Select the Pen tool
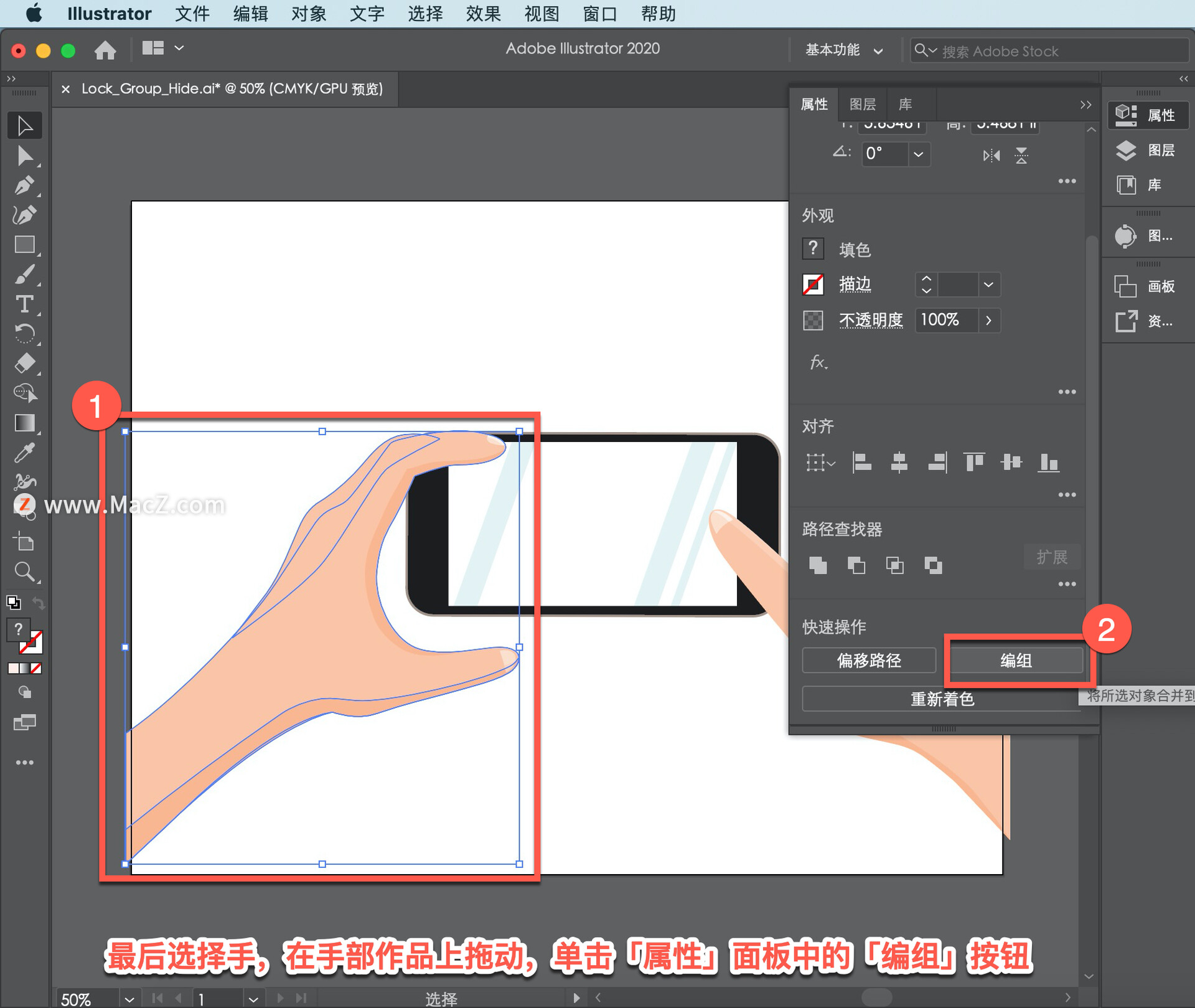Image resolution: width=1195 pixels, height=1008 pixels. pyautogui.click(x=25, y=185)
